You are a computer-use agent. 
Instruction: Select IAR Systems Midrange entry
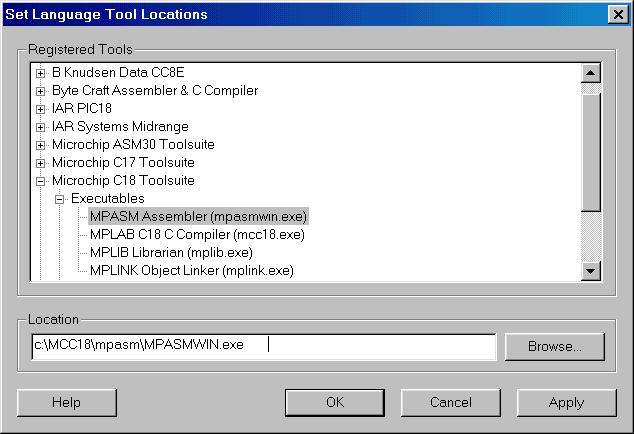click(120, 127)
